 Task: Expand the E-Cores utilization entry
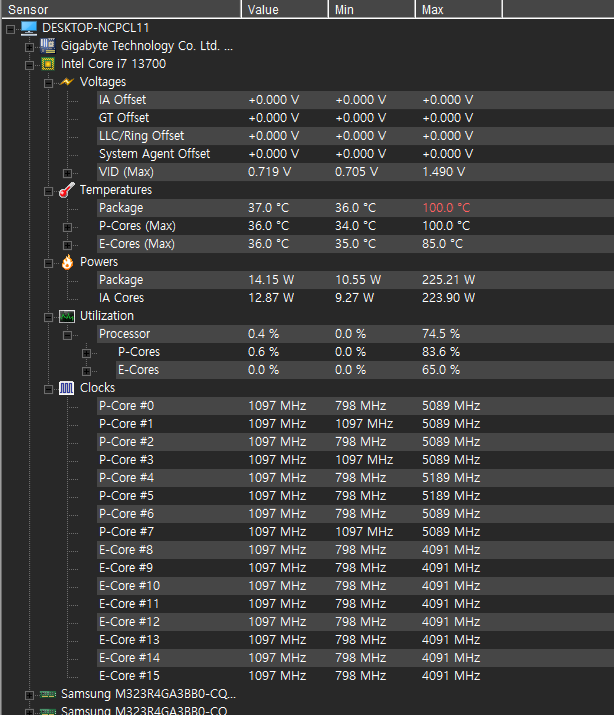click(86, 372)
